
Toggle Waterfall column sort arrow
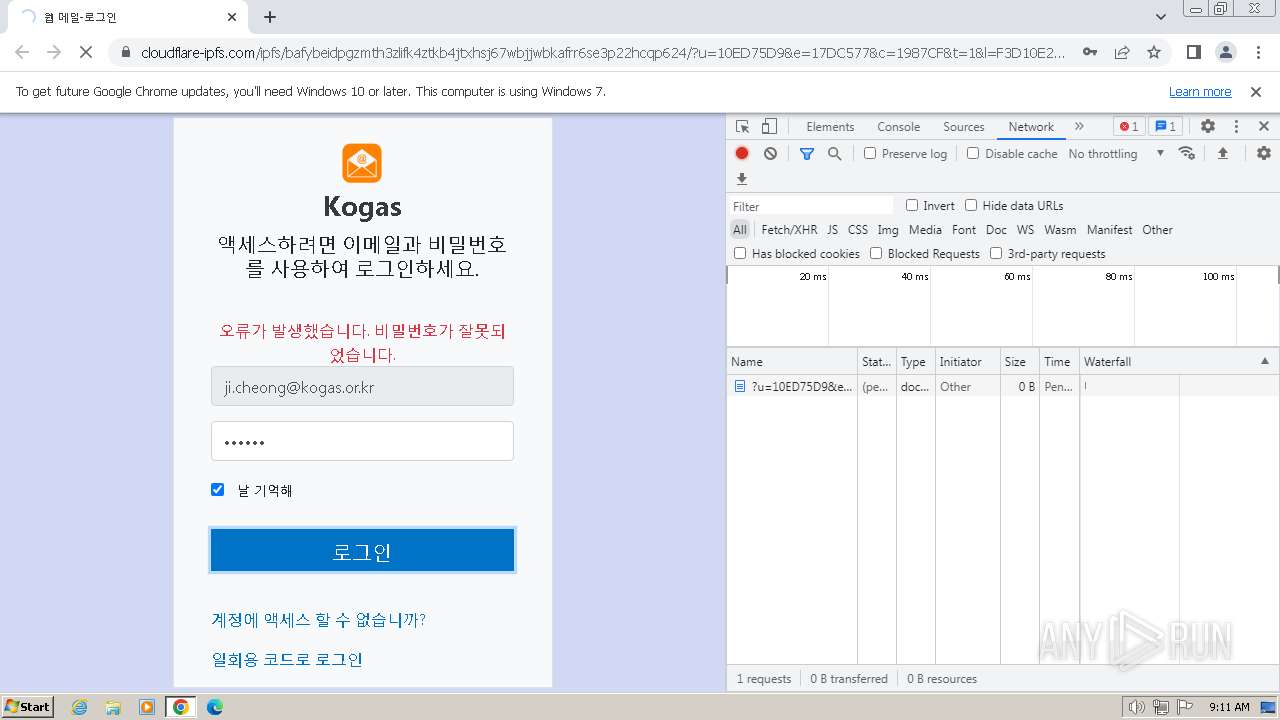tap(1264, 362)
